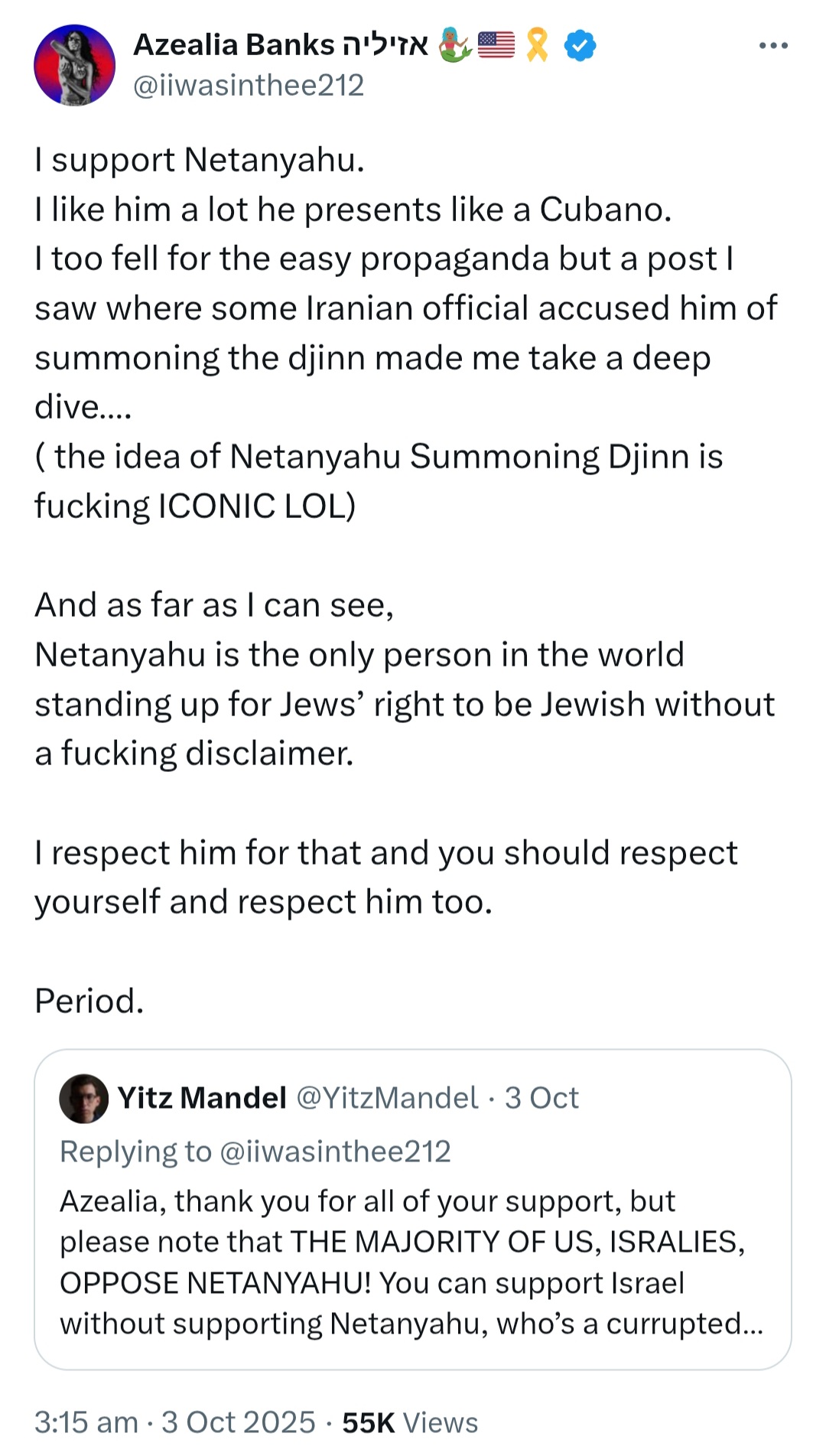Click the mermaid emoji beside the name
The height and width of the screenshot is (1456, 826).
point(456,45)
